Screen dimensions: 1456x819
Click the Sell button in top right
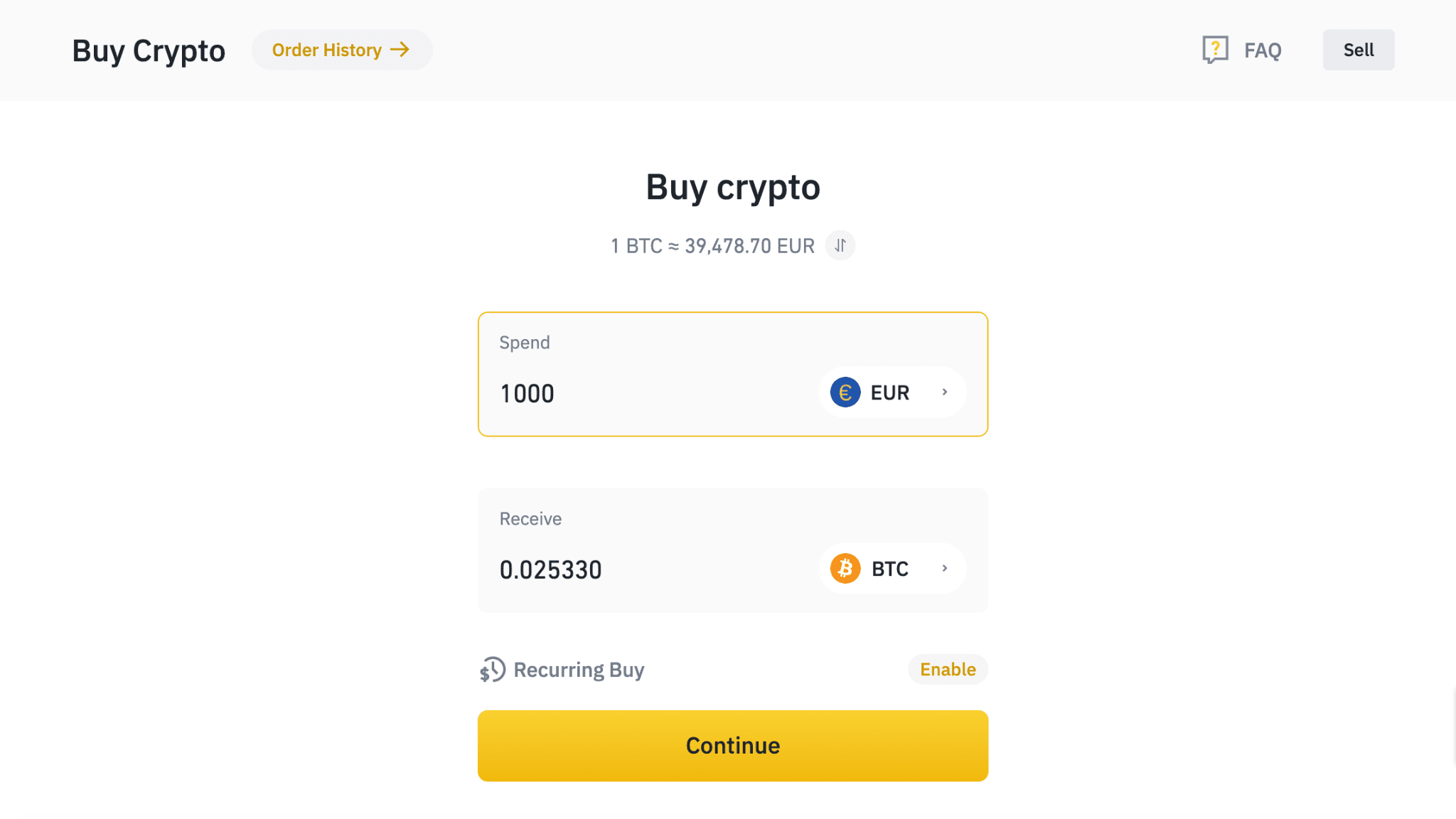tap(1359, 50)
